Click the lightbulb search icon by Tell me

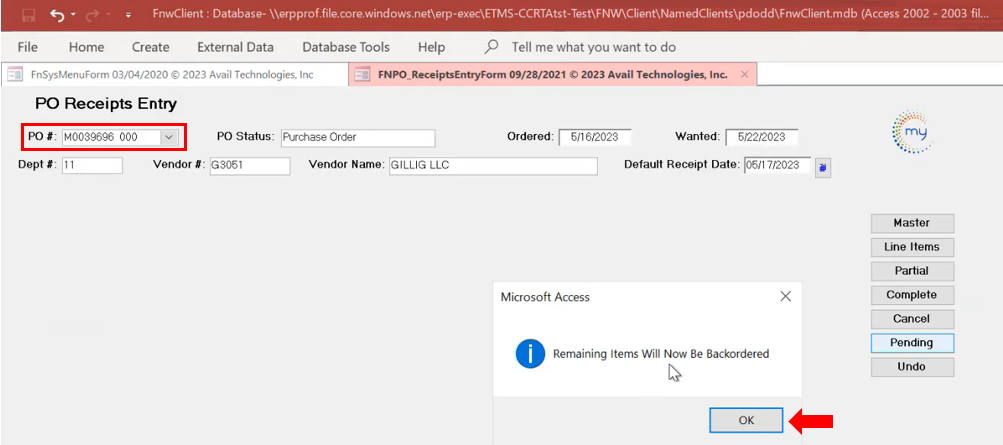point(491,47)
